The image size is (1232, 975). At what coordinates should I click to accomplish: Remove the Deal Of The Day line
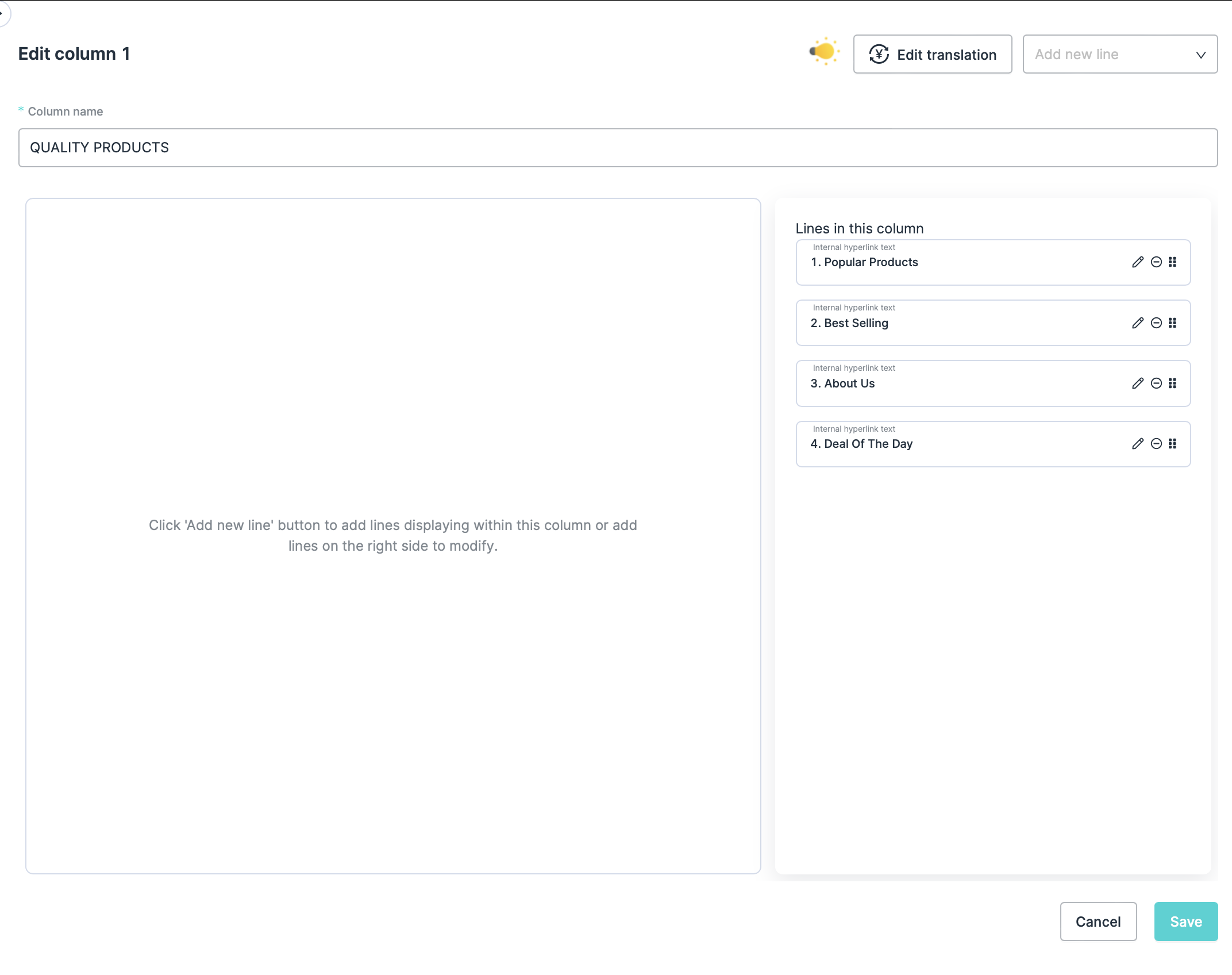[1156, 444]
